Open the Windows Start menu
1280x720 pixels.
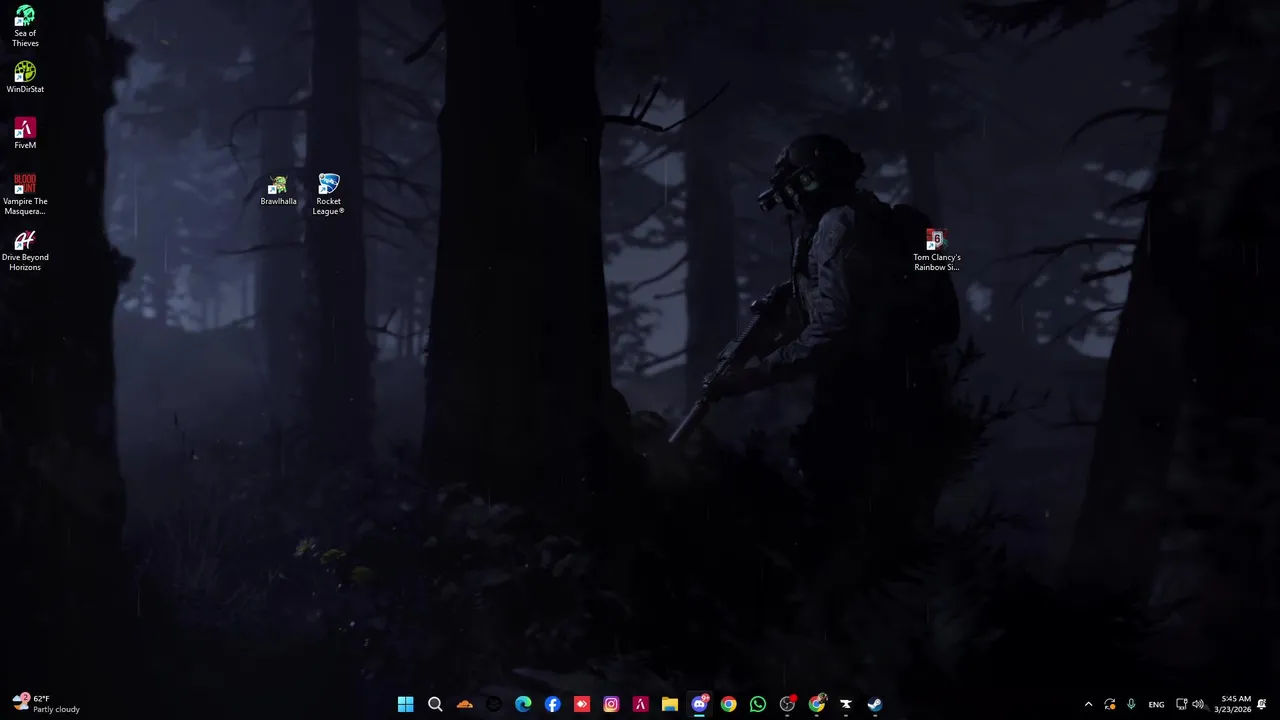[405, 704]
